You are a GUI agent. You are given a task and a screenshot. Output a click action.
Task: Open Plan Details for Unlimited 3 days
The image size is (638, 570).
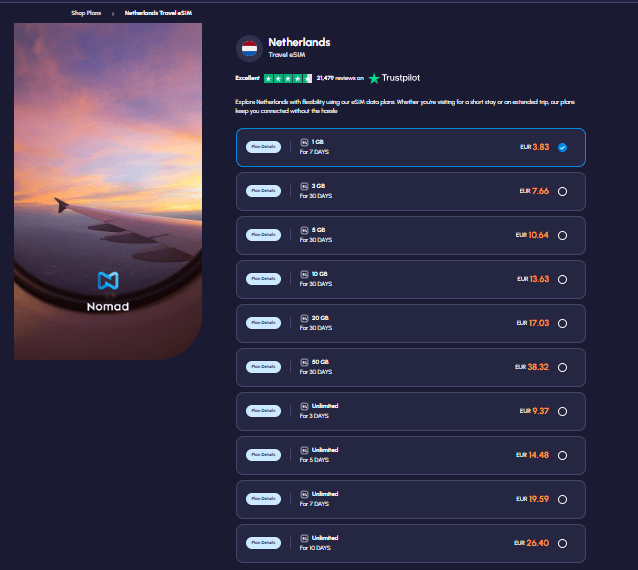click(x=263, y=410)
